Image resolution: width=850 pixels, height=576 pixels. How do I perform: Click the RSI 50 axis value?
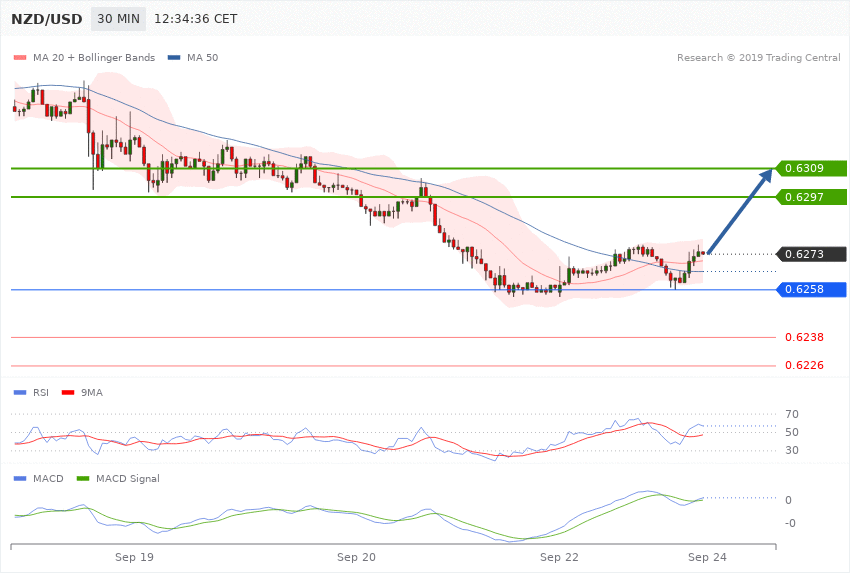[791, 432]
